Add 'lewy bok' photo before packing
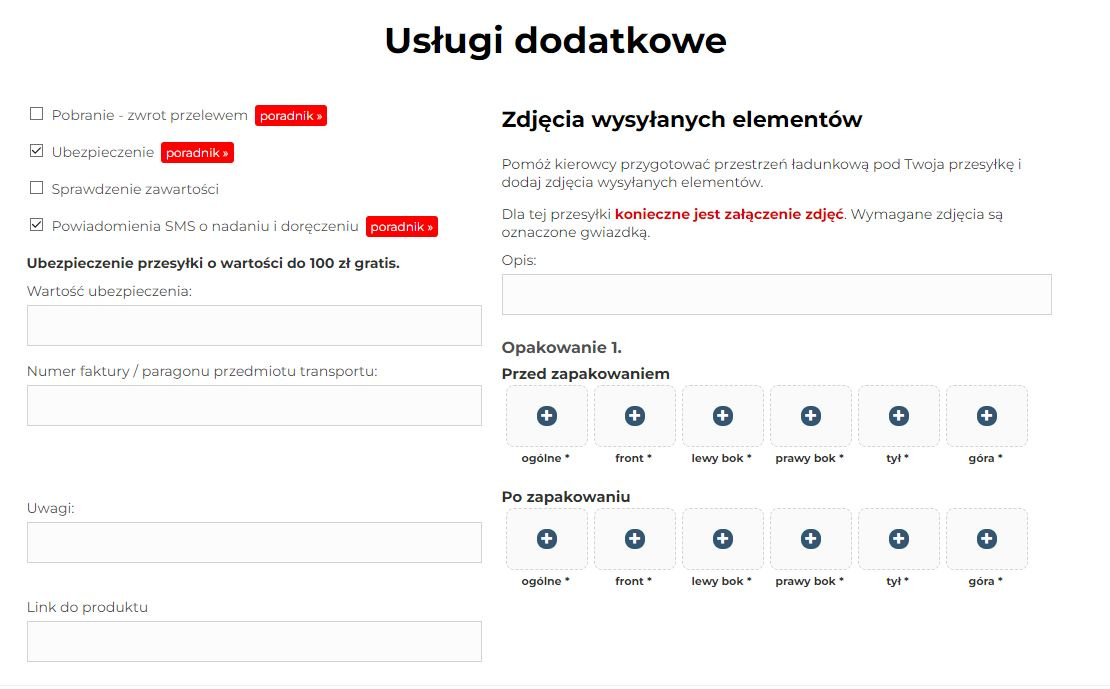The height and width of the screenshot is (689, 1110). click(x=722, y=416)
